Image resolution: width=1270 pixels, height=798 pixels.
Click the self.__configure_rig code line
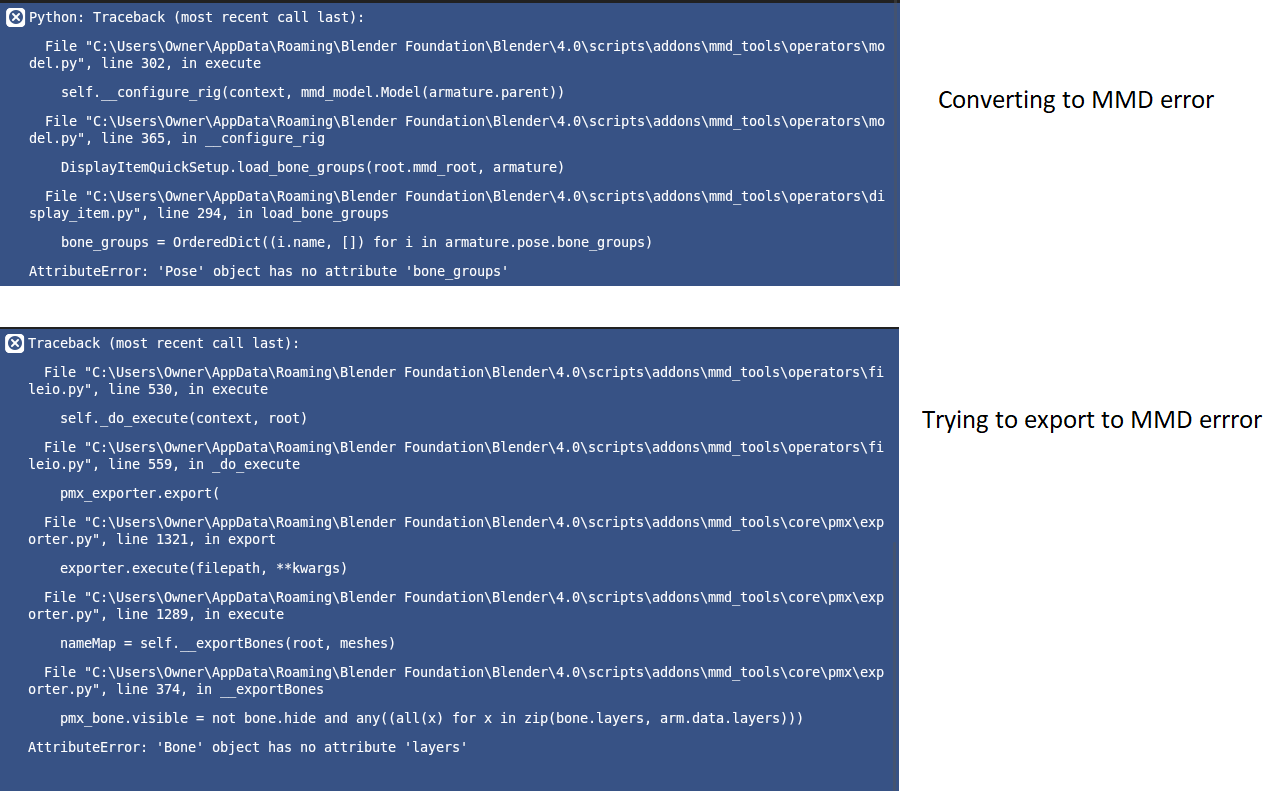(x=313, y=92)
